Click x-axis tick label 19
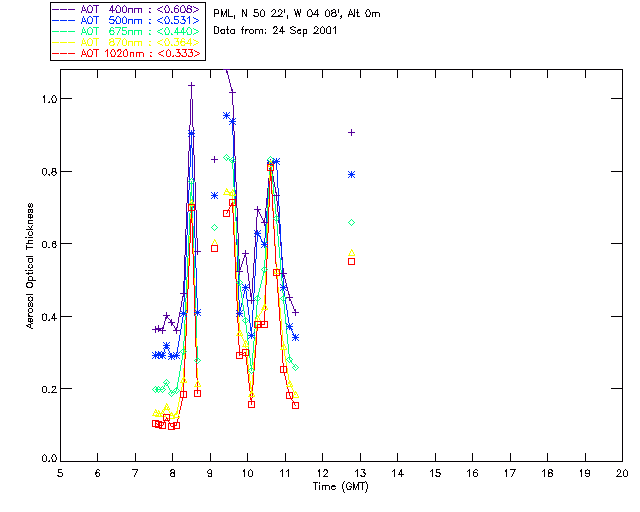The width and height of the screenshot is (640, 512). click(585, 473)
